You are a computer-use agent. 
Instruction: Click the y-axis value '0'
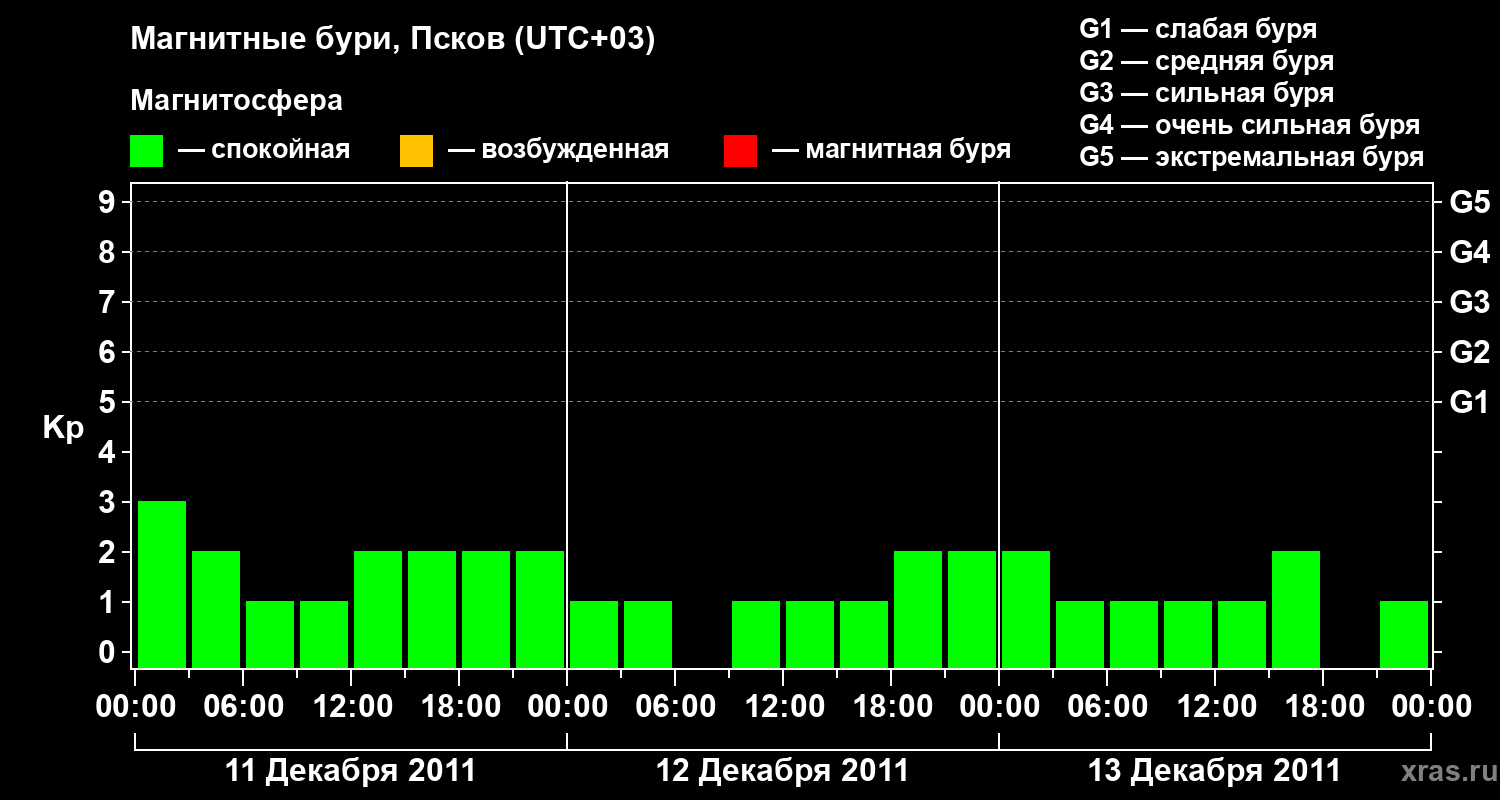tap(109, 652)
